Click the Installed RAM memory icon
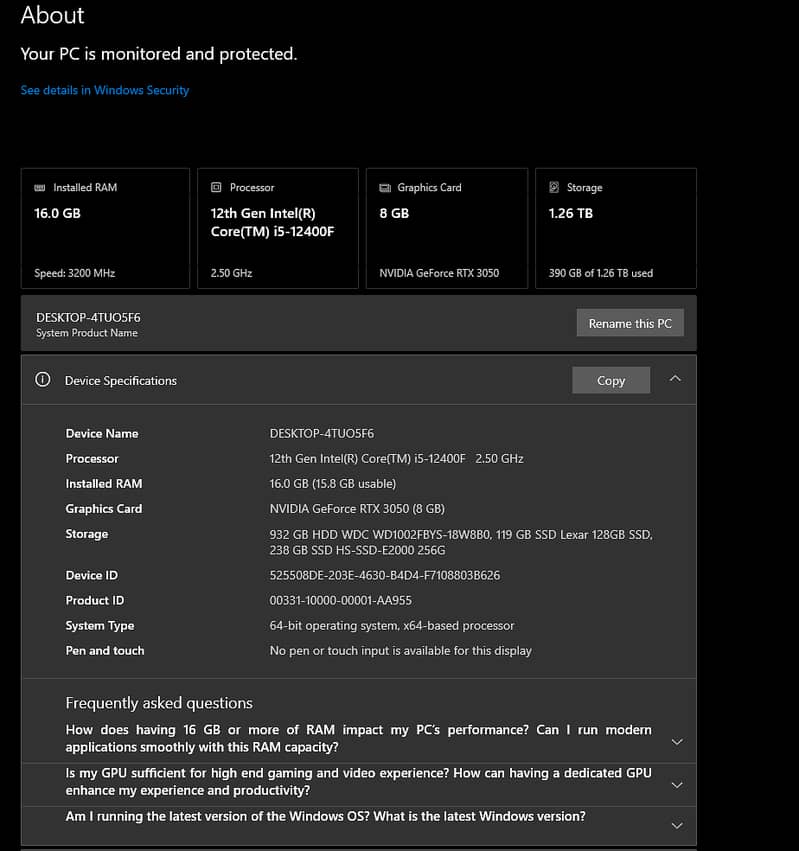 pyautogui.click(x=40, y=188)
